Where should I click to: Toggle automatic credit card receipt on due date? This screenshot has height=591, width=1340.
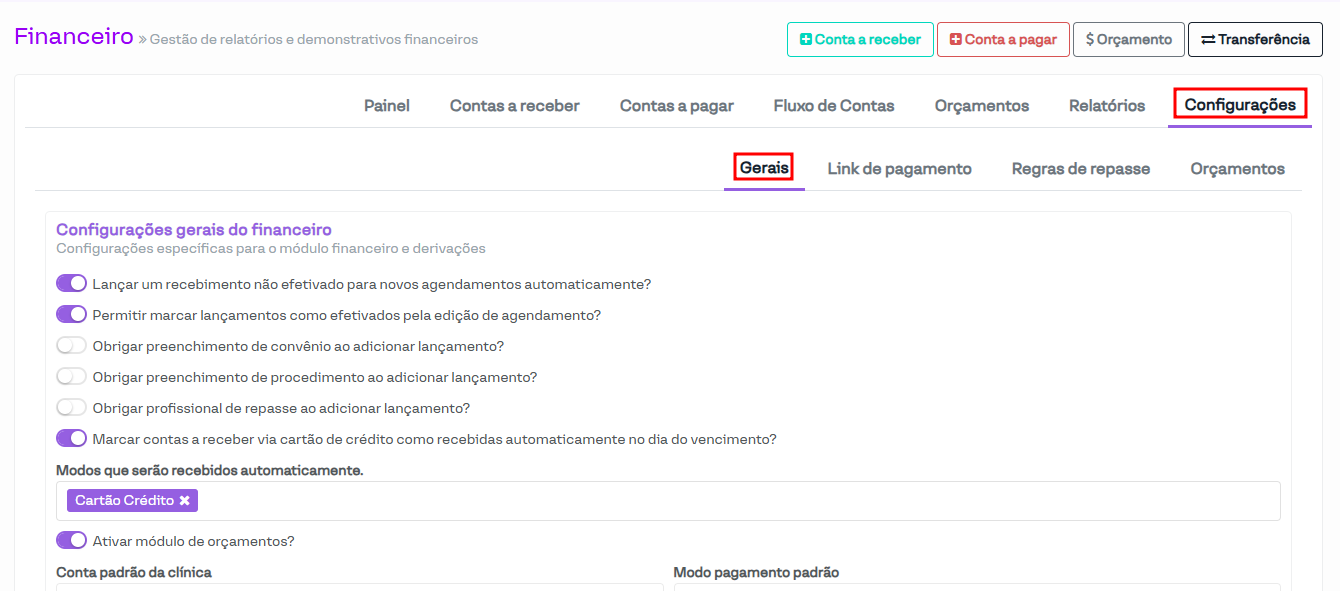pyautogui.click(x=71, y=439)
